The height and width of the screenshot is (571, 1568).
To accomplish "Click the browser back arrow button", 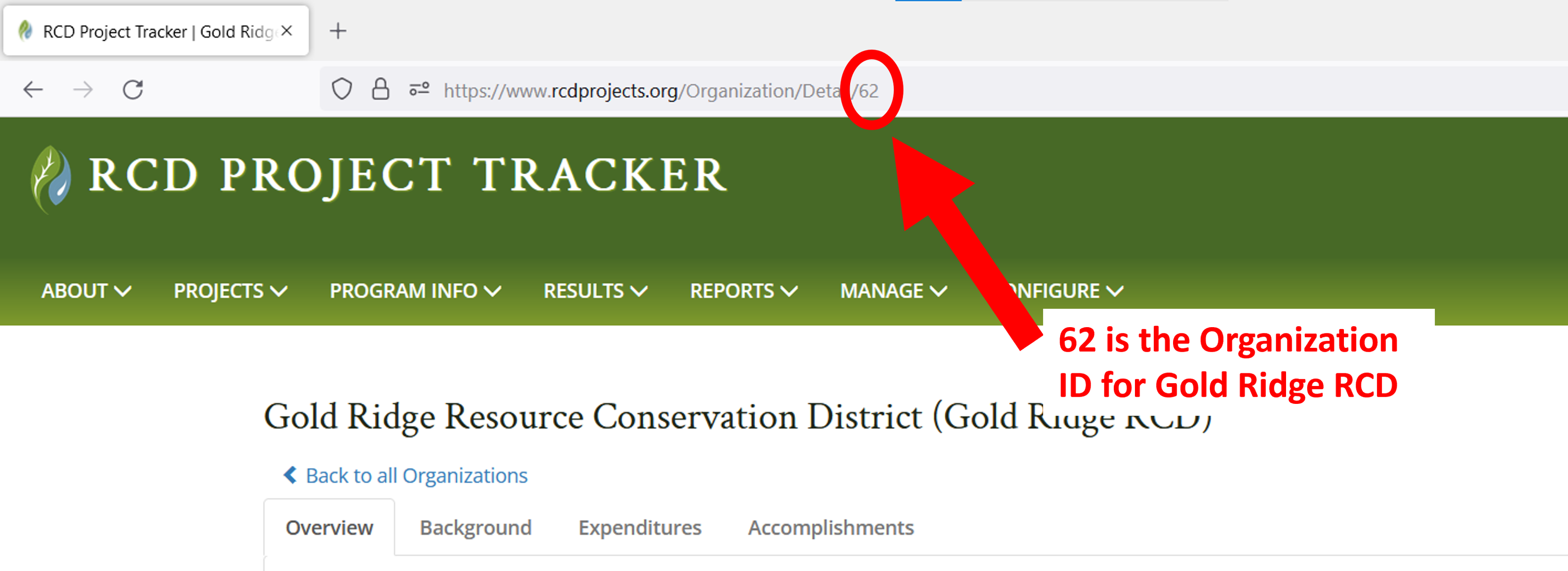I will (33, 90).
